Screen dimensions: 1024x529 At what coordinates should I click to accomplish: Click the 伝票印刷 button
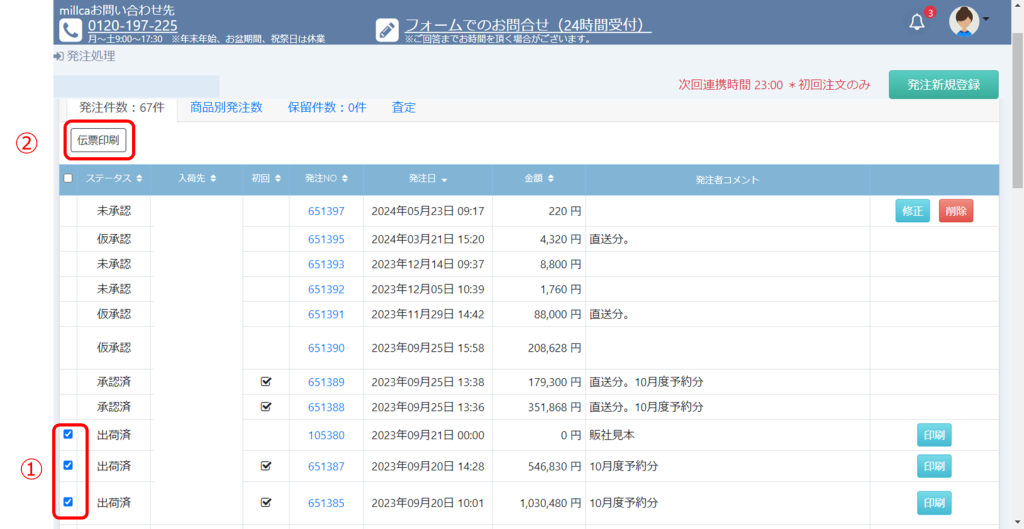coord(98,140)
